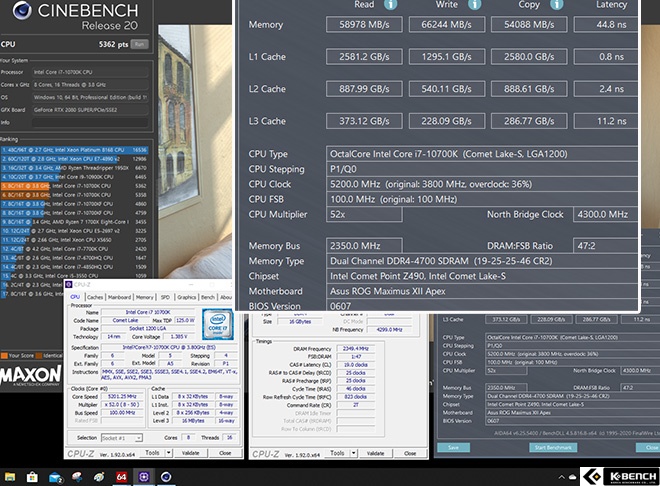This screenshot has width=660, height=486.
Task: Click Close in the left CPU-Z window
Action: (x=225, y=453)
